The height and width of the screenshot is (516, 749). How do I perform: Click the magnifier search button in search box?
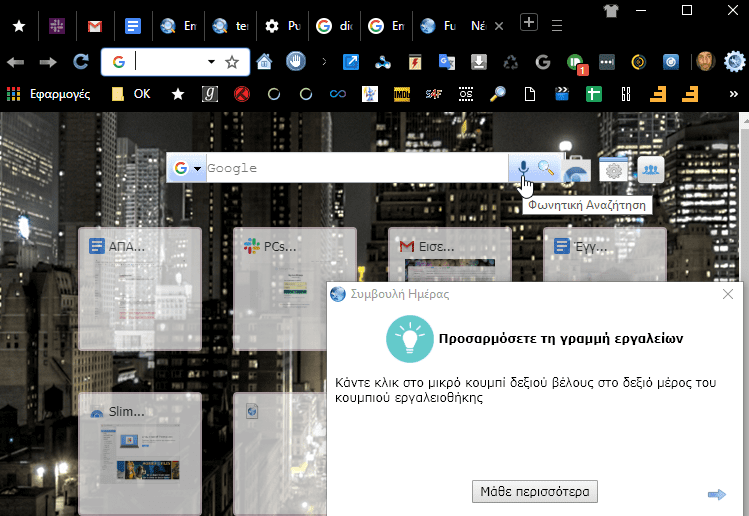click(546, 168)
